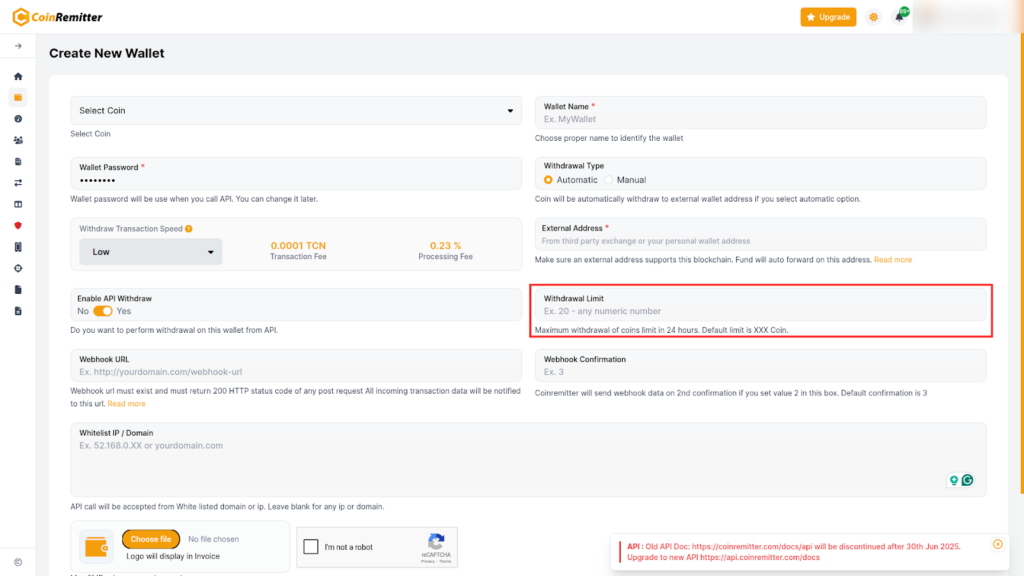
Task: Switch theme using the sun icon
Action: coord(874,17)
